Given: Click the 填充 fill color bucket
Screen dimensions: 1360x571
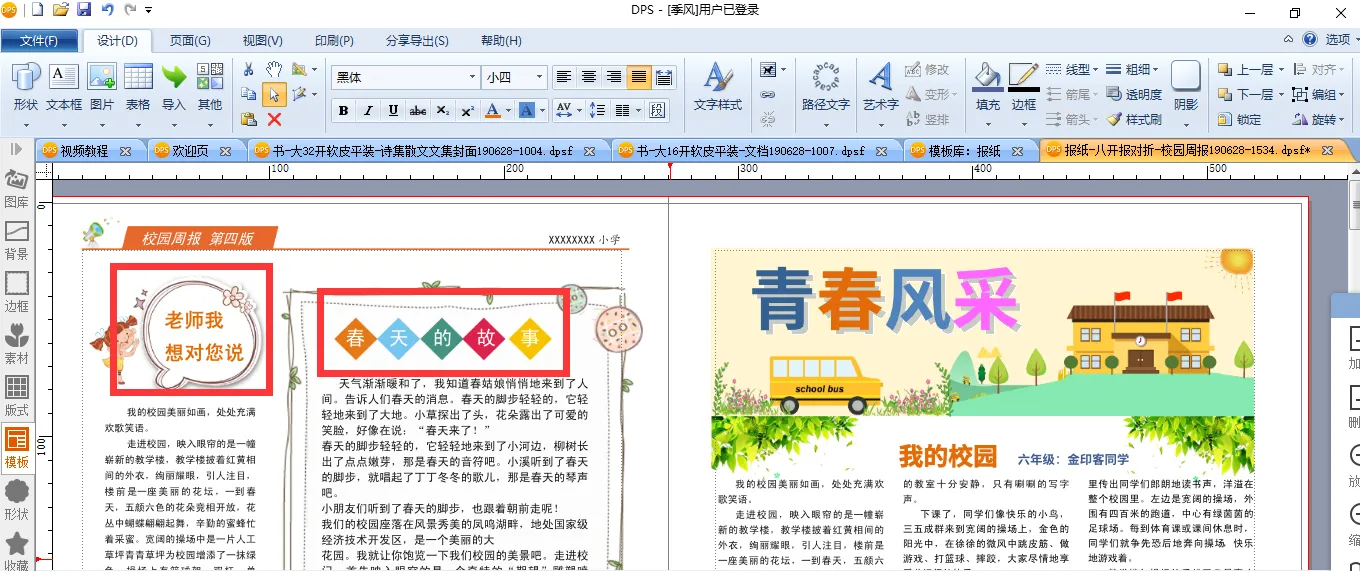Looking at the screenshot, I should [987, 86].
